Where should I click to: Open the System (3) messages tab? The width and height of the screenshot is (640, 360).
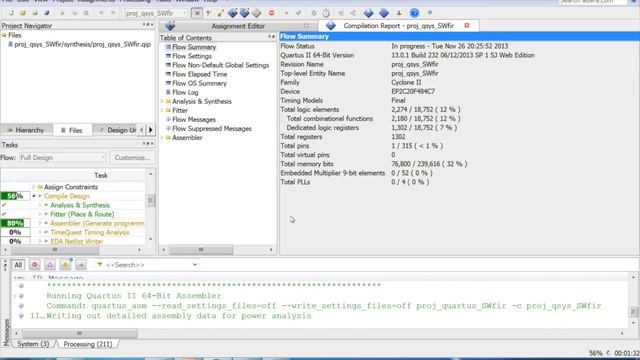pos(33,344)
